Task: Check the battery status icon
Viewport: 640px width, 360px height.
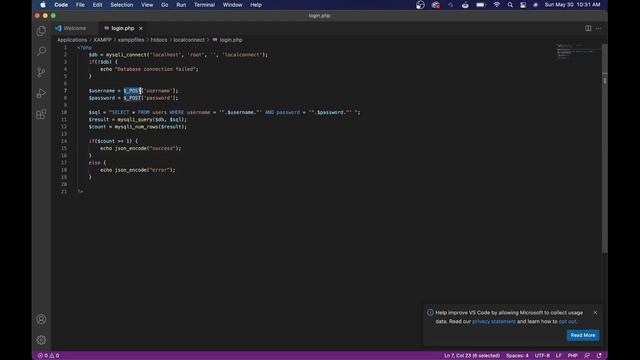Action: click(x=481, y=5)
